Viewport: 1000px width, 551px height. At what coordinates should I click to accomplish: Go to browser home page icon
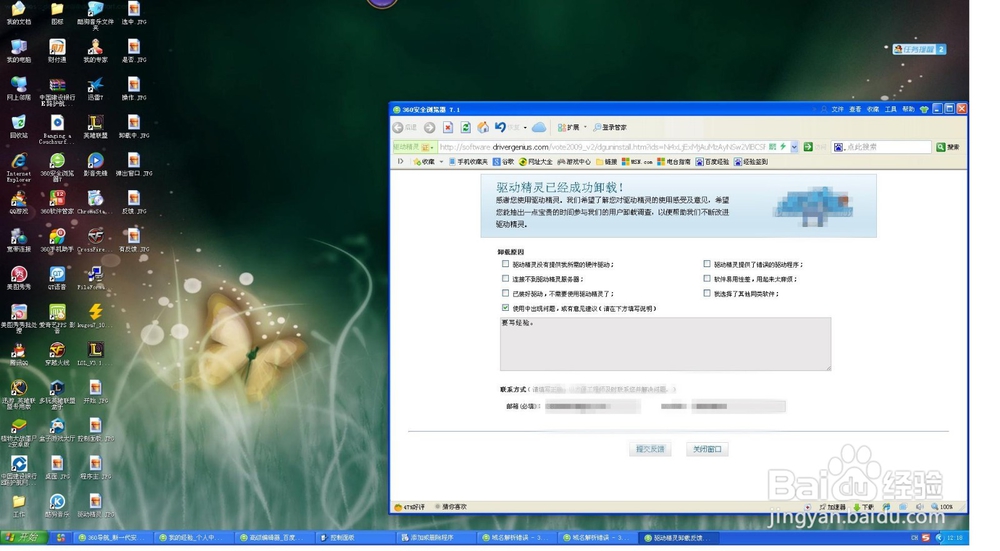483,128
